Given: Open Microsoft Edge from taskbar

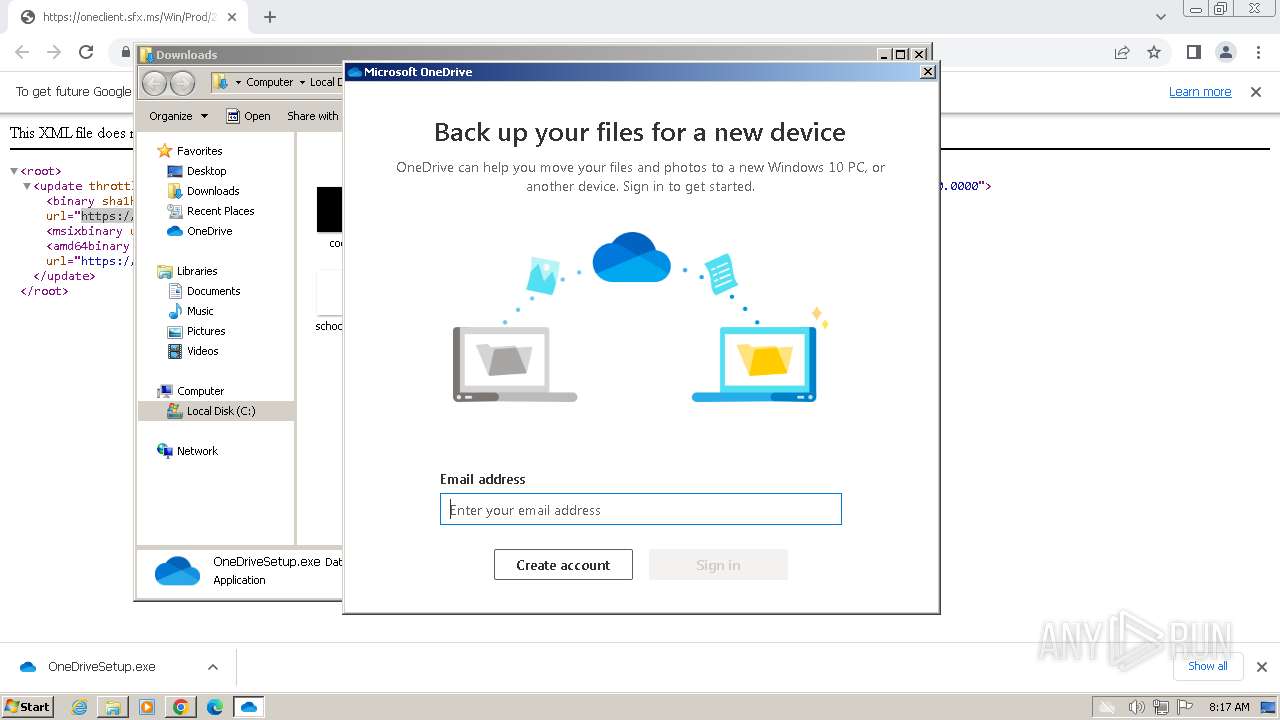Looking at the screenshot, I should pos(215,707).
